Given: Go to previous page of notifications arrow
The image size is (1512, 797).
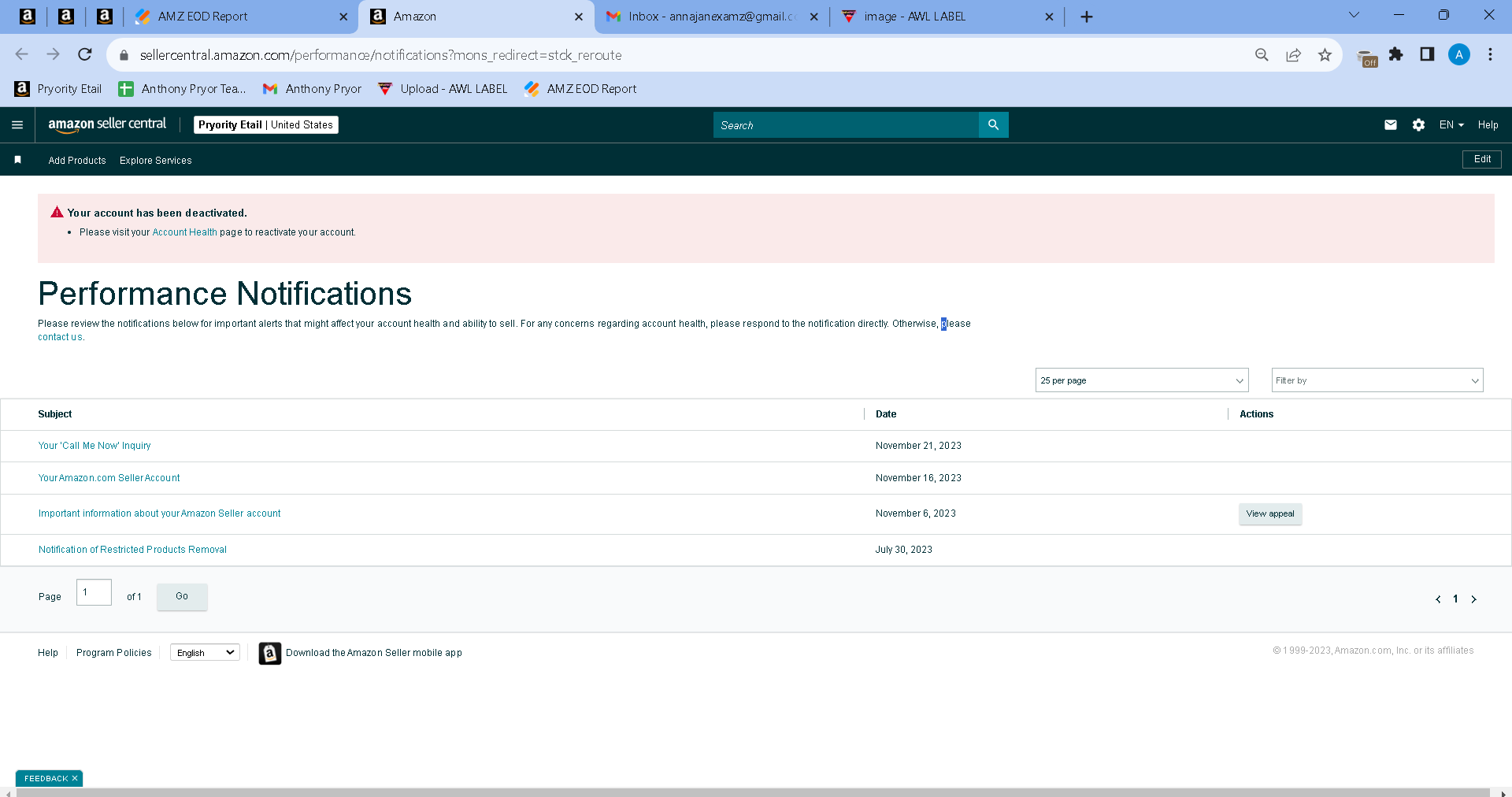Looking at the screenshot, I should [x=1438, y=599].
